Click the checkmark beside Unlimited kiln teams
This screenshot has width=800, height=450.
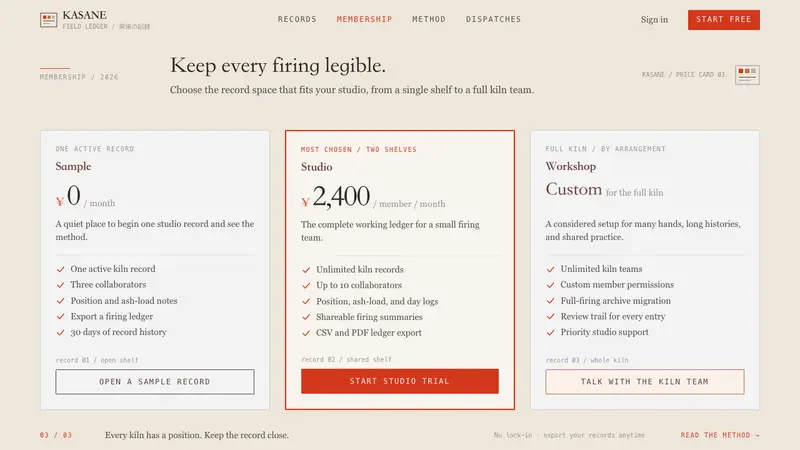550,269
